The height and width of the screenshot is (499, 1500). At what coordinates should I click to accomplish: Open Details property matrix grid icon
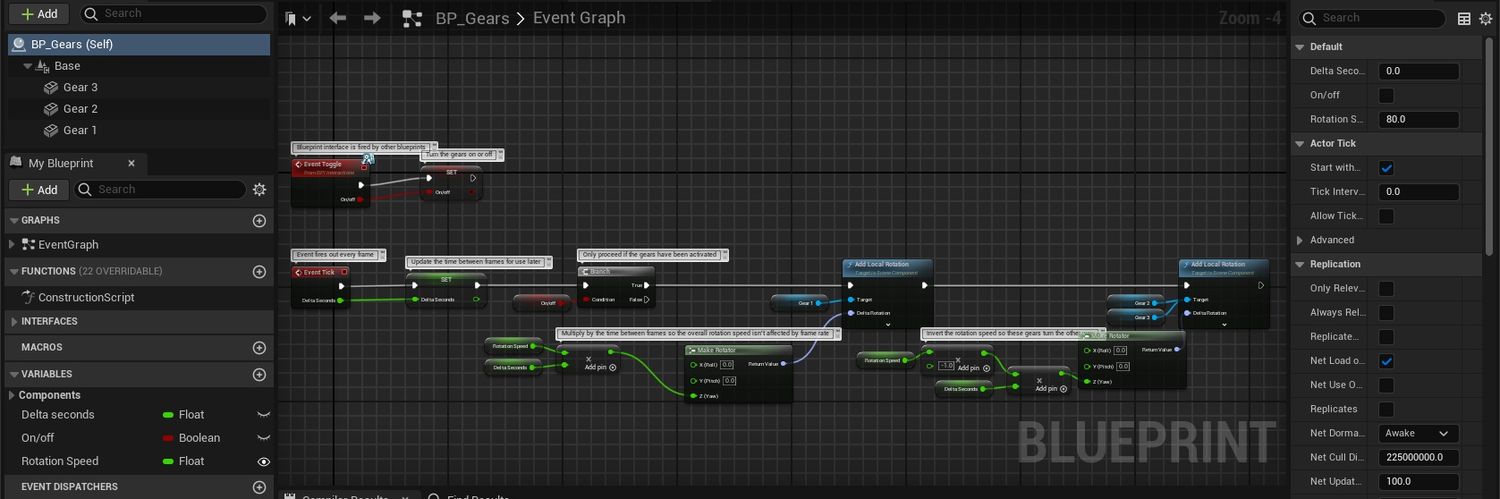point(1464,18)
